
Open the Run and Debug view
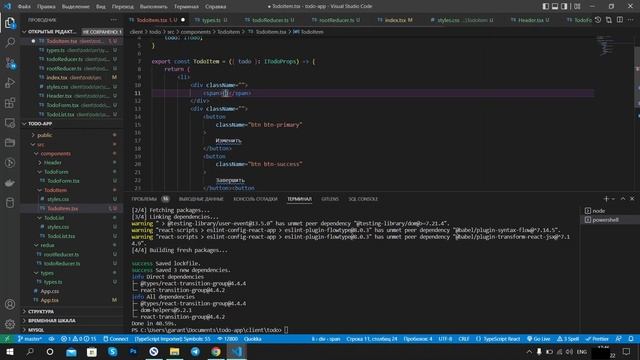[x=10, y=83]
